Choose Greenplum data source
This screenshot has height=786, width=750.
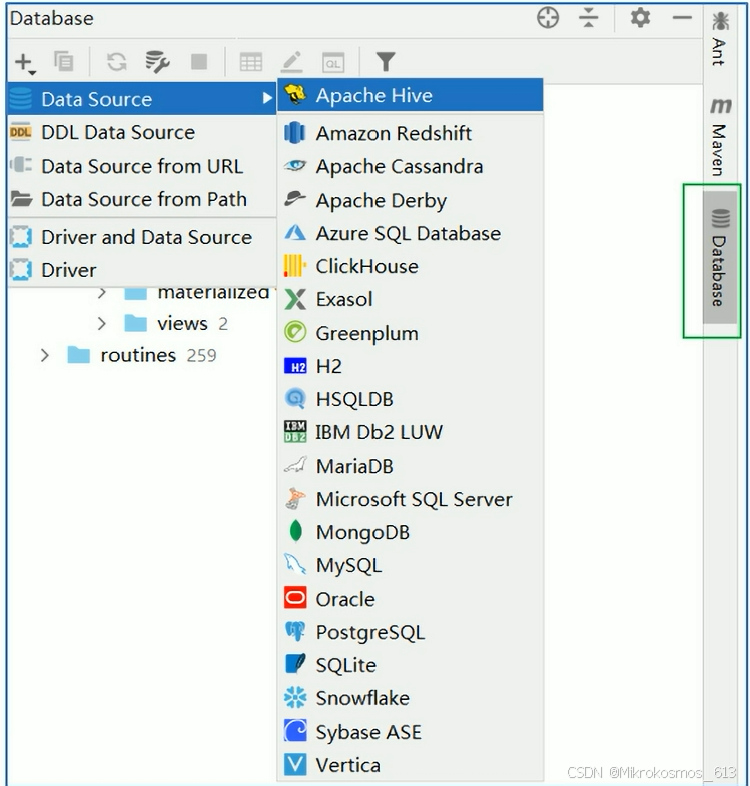[x=410, y=333]
